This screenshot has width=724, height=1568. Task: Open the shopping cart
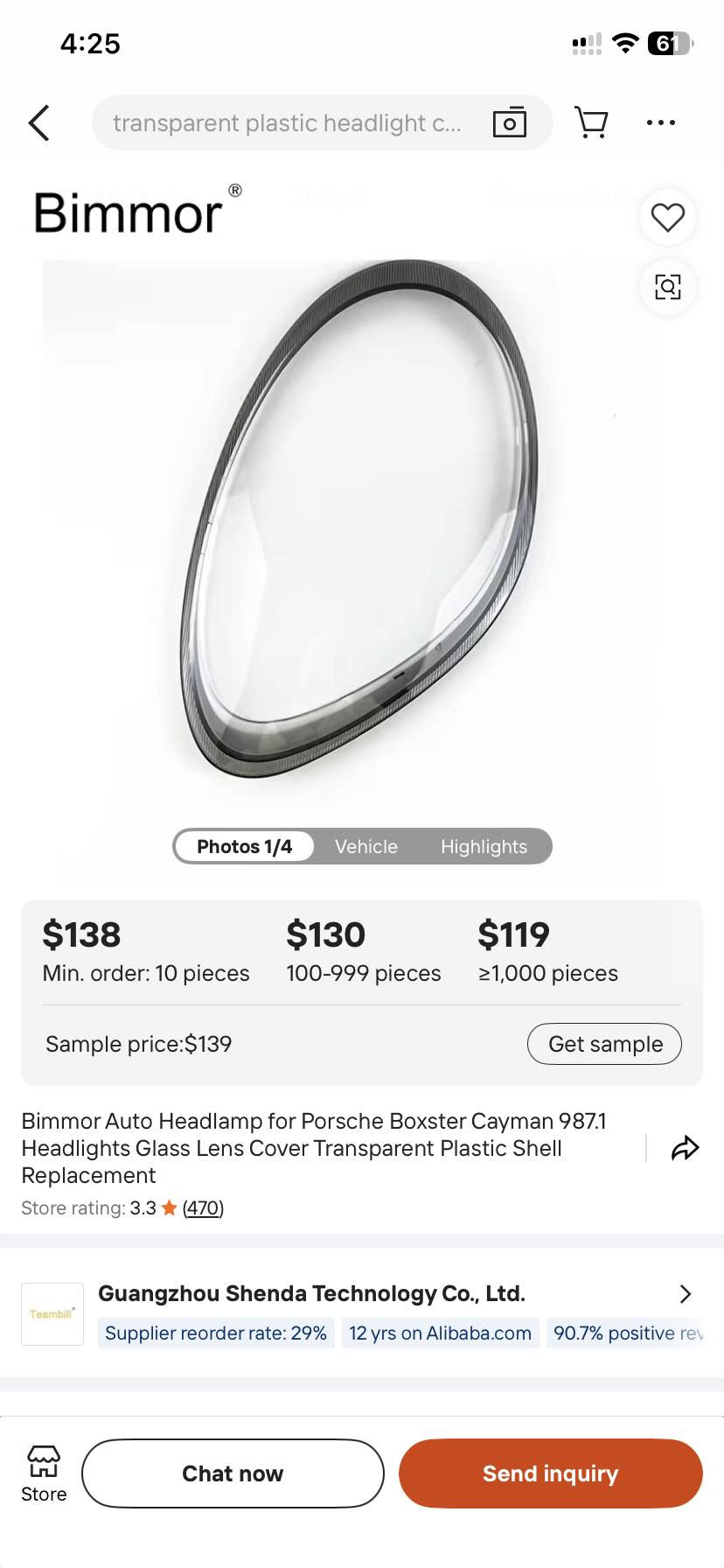591,122
